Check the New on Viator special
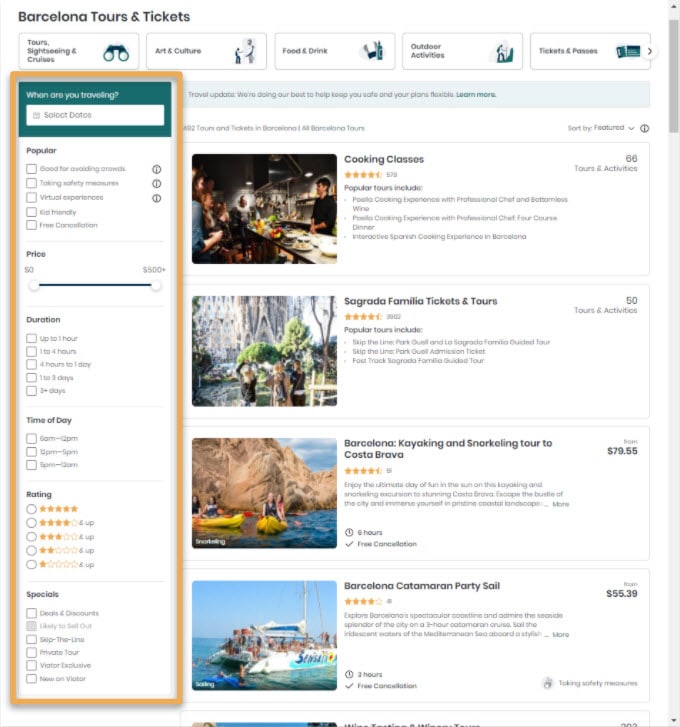Screen dimensions: 680x727 [32, 678]
